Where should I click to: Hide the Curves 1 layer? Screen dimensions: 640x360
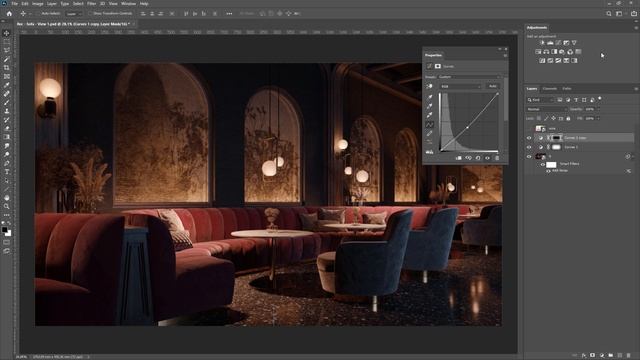coord(529,147)
